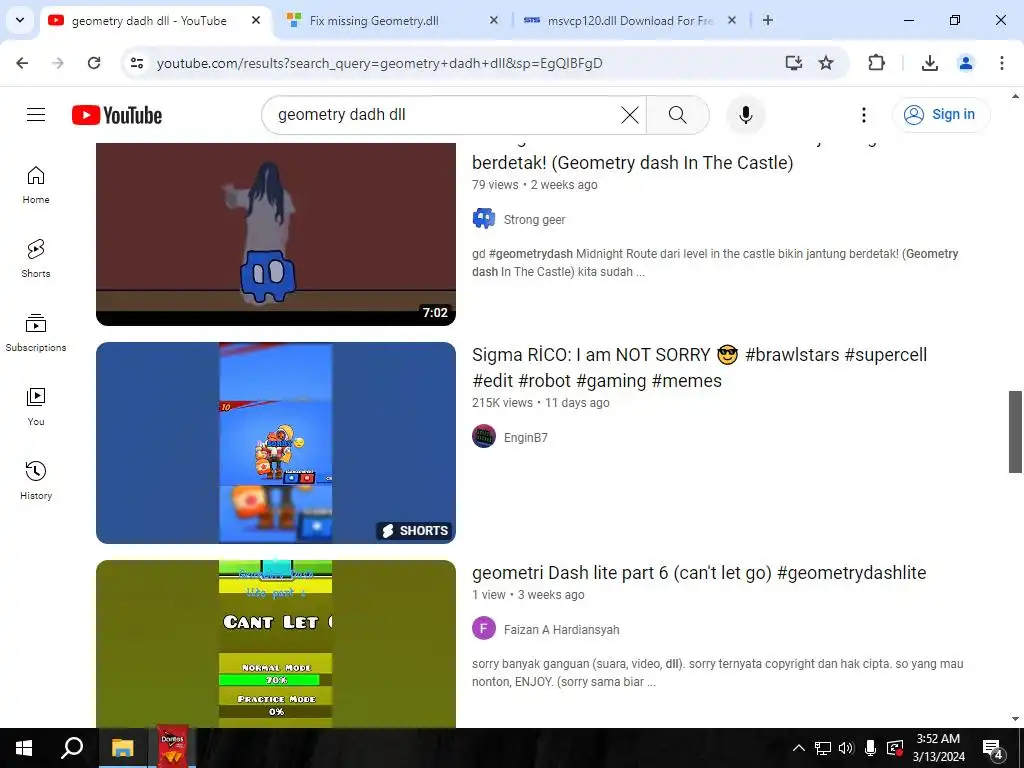
Task: Click Faizan A Hardiansyah purple avatar
Action: coord(484,628)
